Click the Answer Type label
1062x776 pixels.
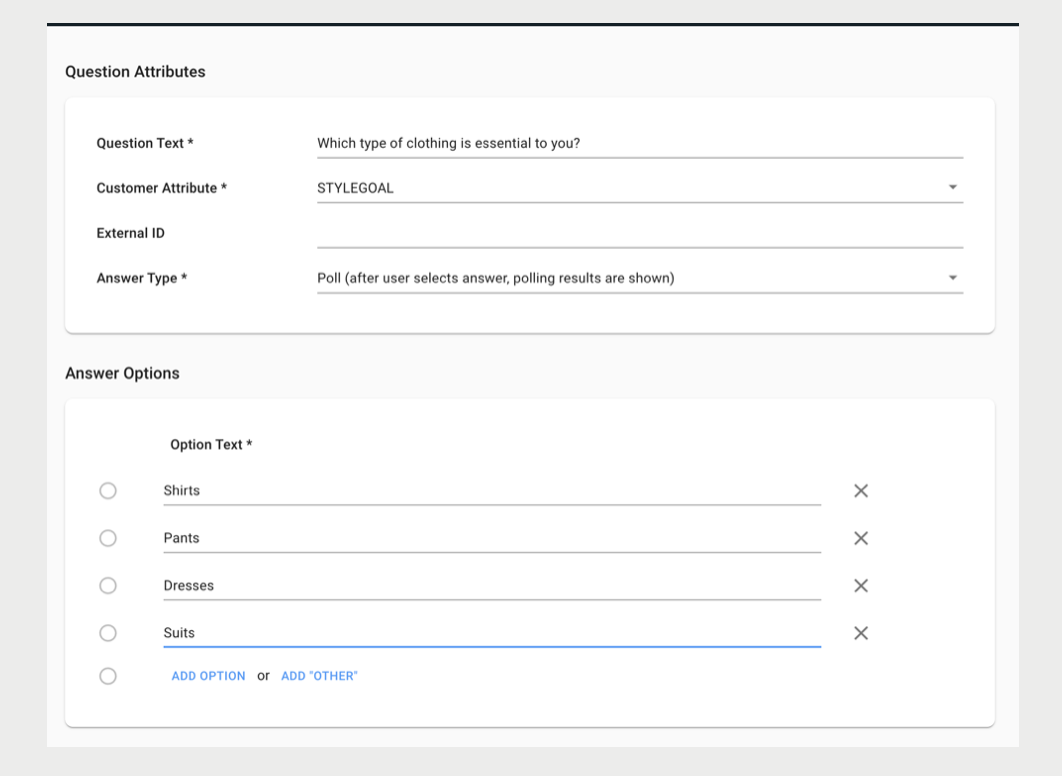[142, 278]
